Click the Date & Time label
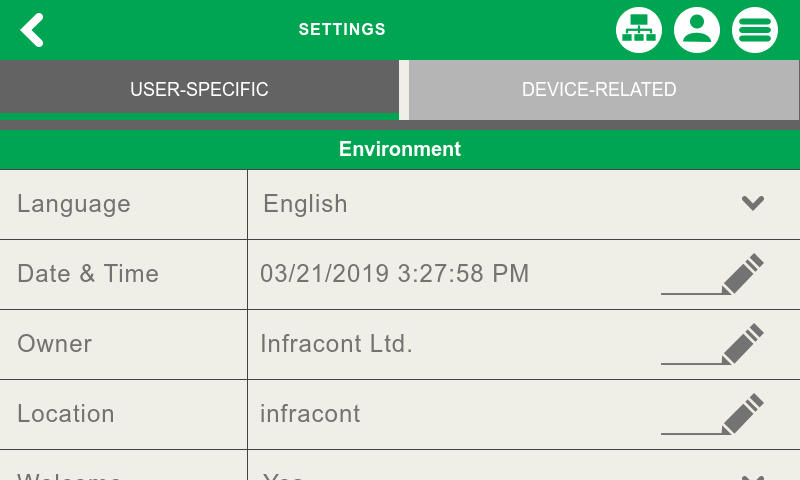 tap(88, 274)
